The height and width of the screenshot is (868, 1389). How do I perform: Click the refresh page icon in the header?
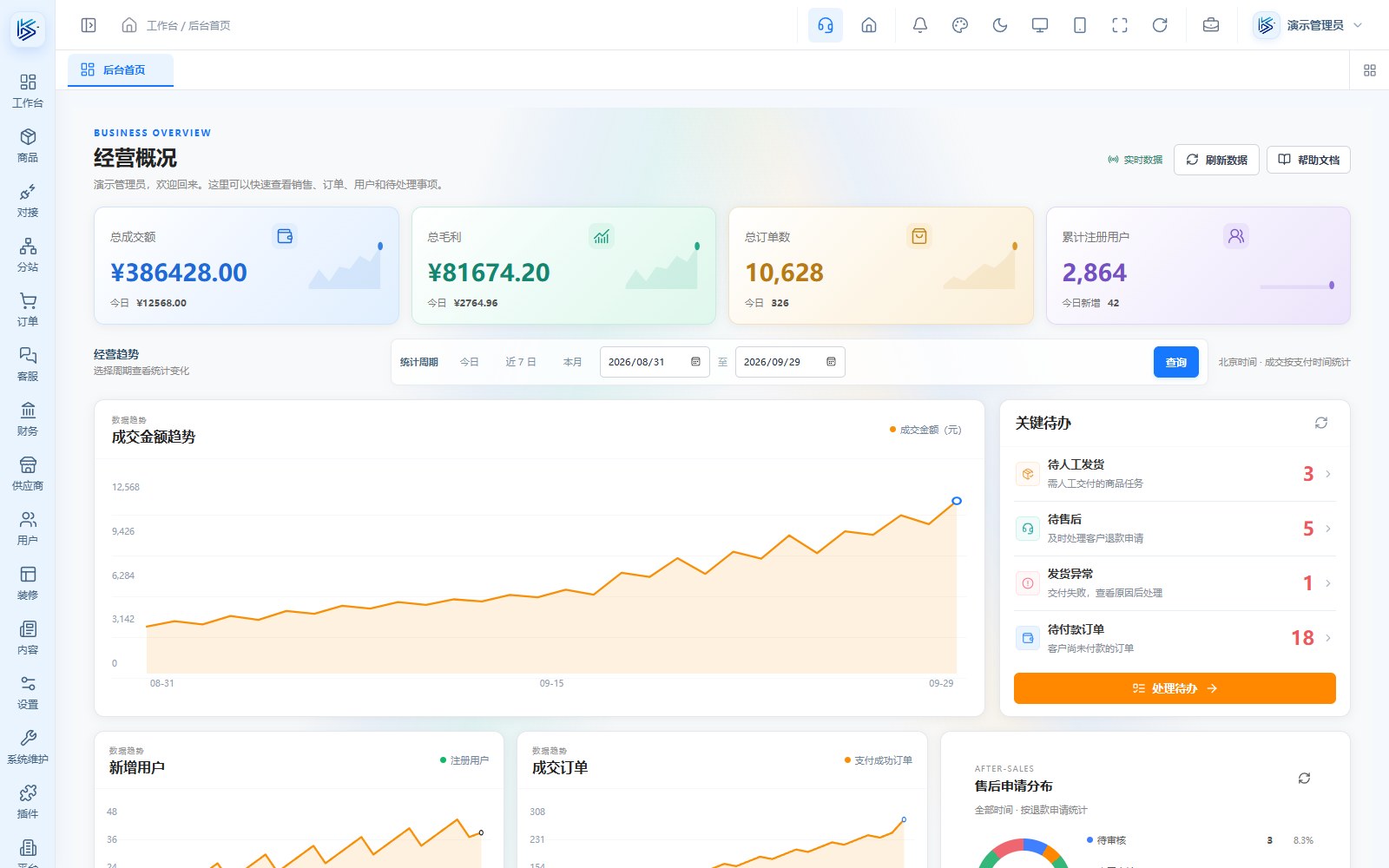1160,25
